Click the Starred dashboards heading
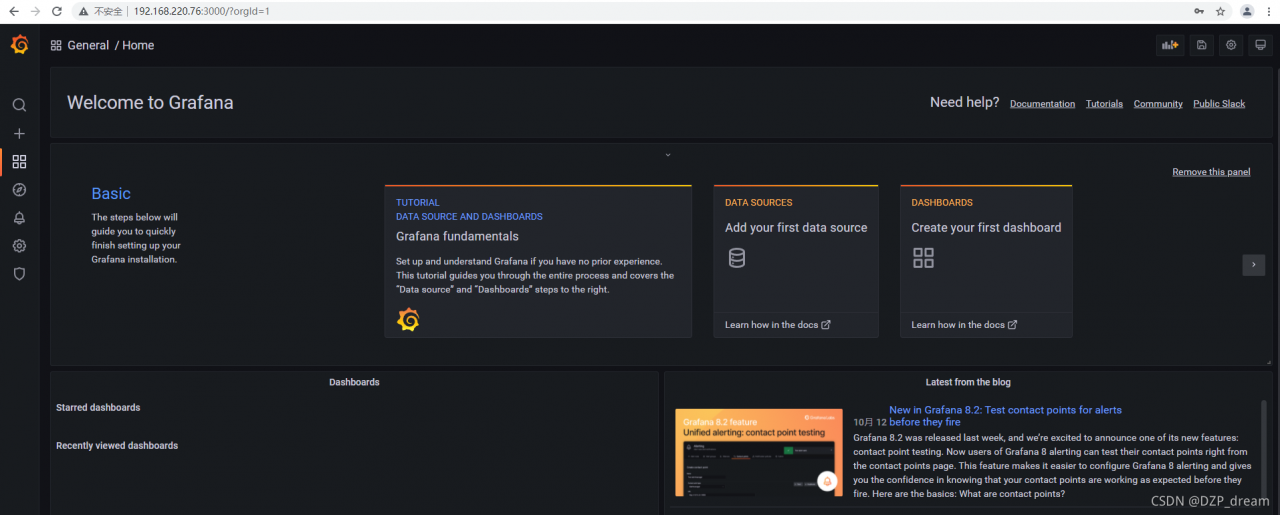1280x515 pixels. 98,408
